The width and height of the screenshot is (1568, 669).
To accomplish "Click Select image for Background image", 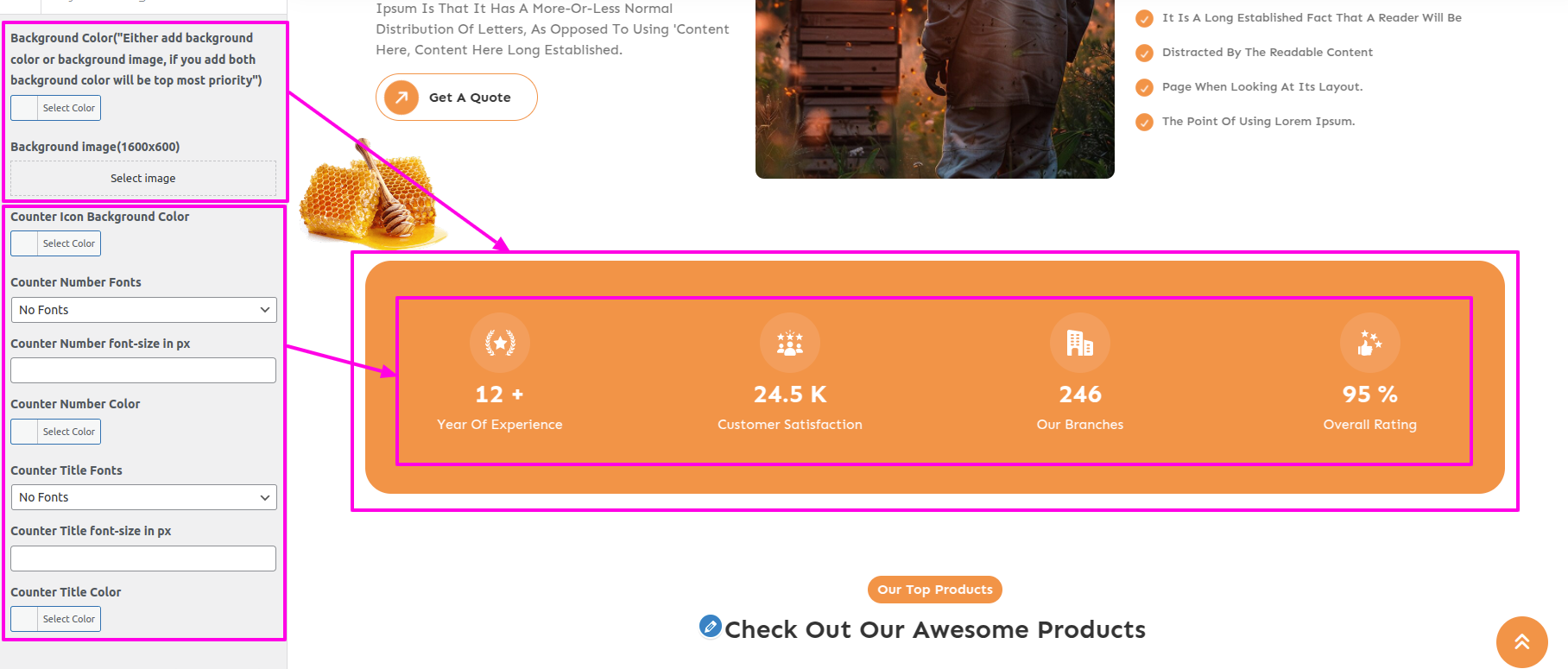I will (x=143, y=178).
